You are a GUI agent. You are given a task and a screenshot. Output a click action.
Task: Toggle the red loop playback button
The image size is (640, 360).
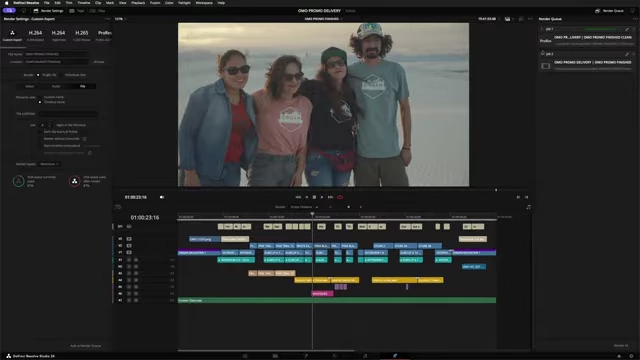click(x=340, y=197)
